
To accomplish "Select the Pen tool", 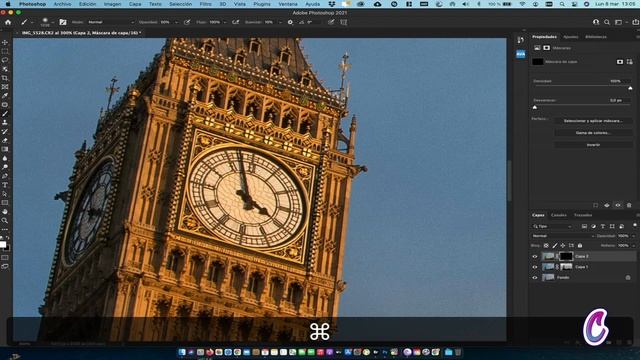I will coord(5,176).
